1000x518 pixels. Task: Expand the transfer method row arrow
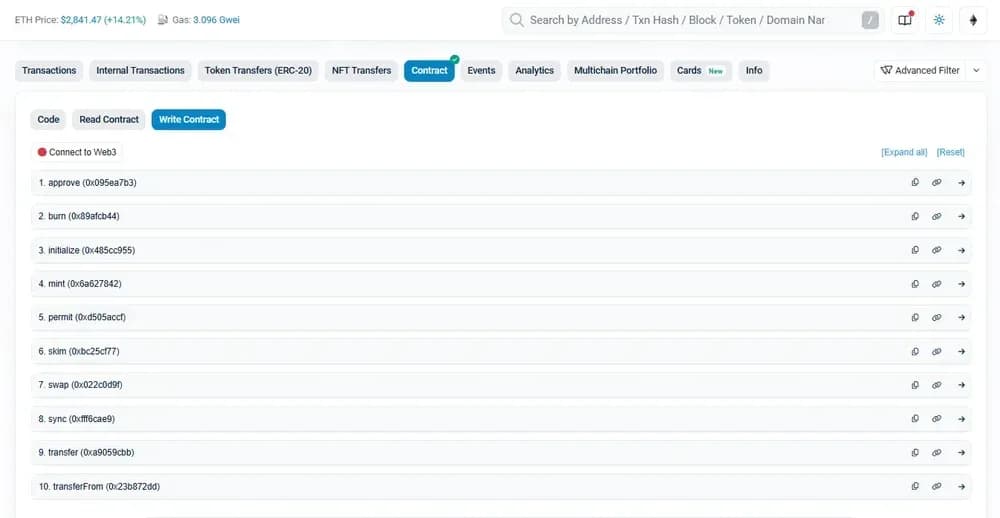pyautogui.click(x=961, y=453)
